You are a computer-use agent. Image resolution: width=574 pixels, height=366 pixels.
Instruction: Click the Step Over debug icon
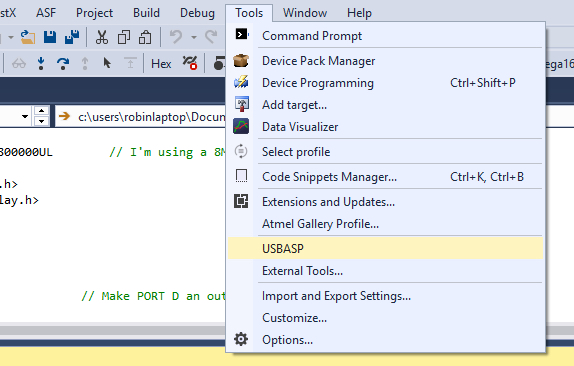63,64
